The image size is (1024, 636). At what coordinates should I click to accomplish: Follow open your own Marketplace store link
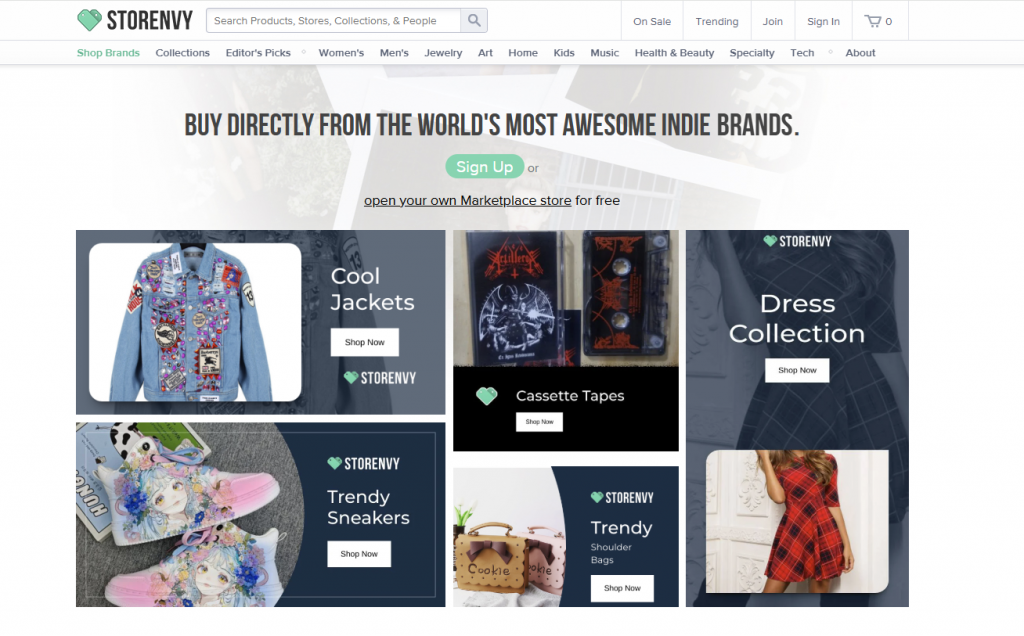[x=468, y=200]
